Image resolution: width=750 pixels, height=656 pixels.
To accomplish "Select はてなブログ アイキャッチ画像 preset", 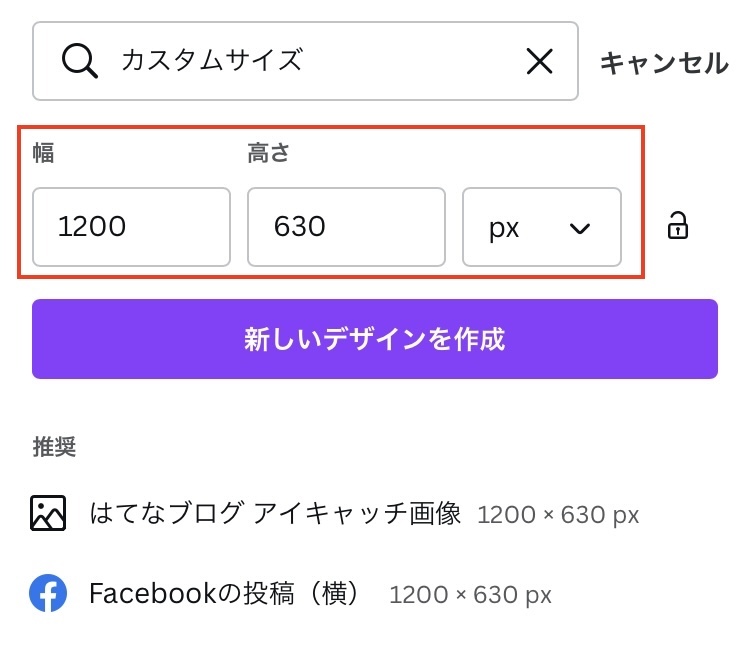I will click(275, 514).
